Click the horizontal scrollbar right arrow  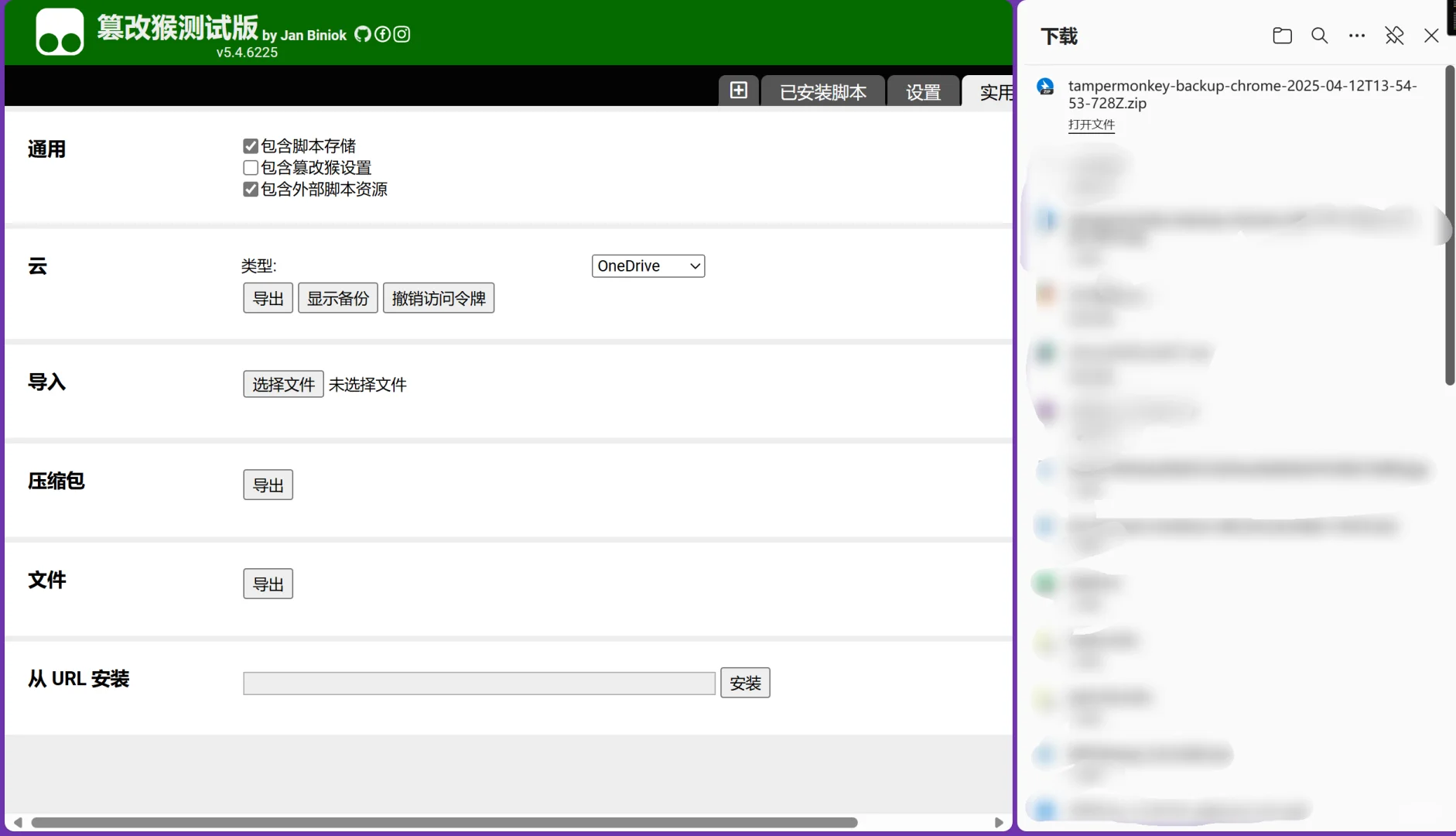click(x=999, y=822)
